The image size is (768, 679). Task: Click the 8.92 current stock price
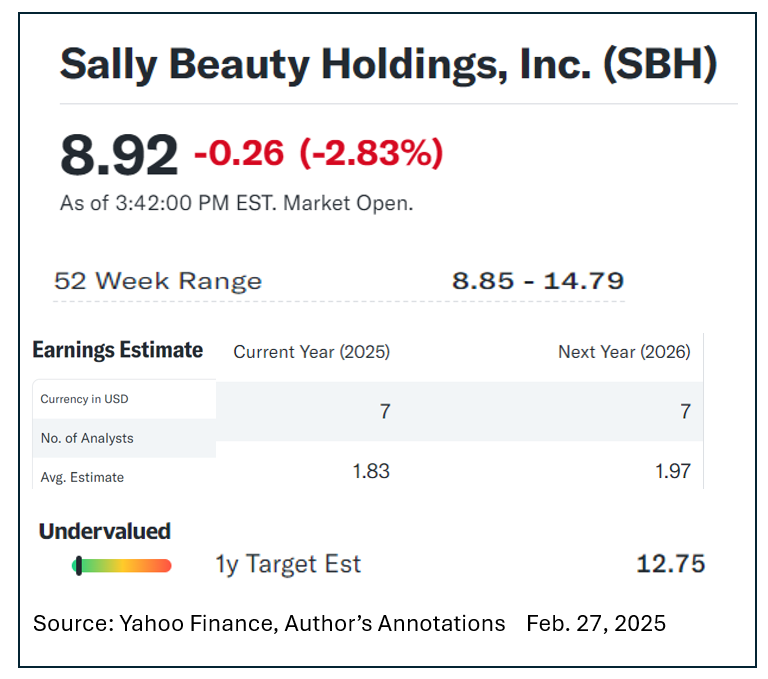pos(119,155)
